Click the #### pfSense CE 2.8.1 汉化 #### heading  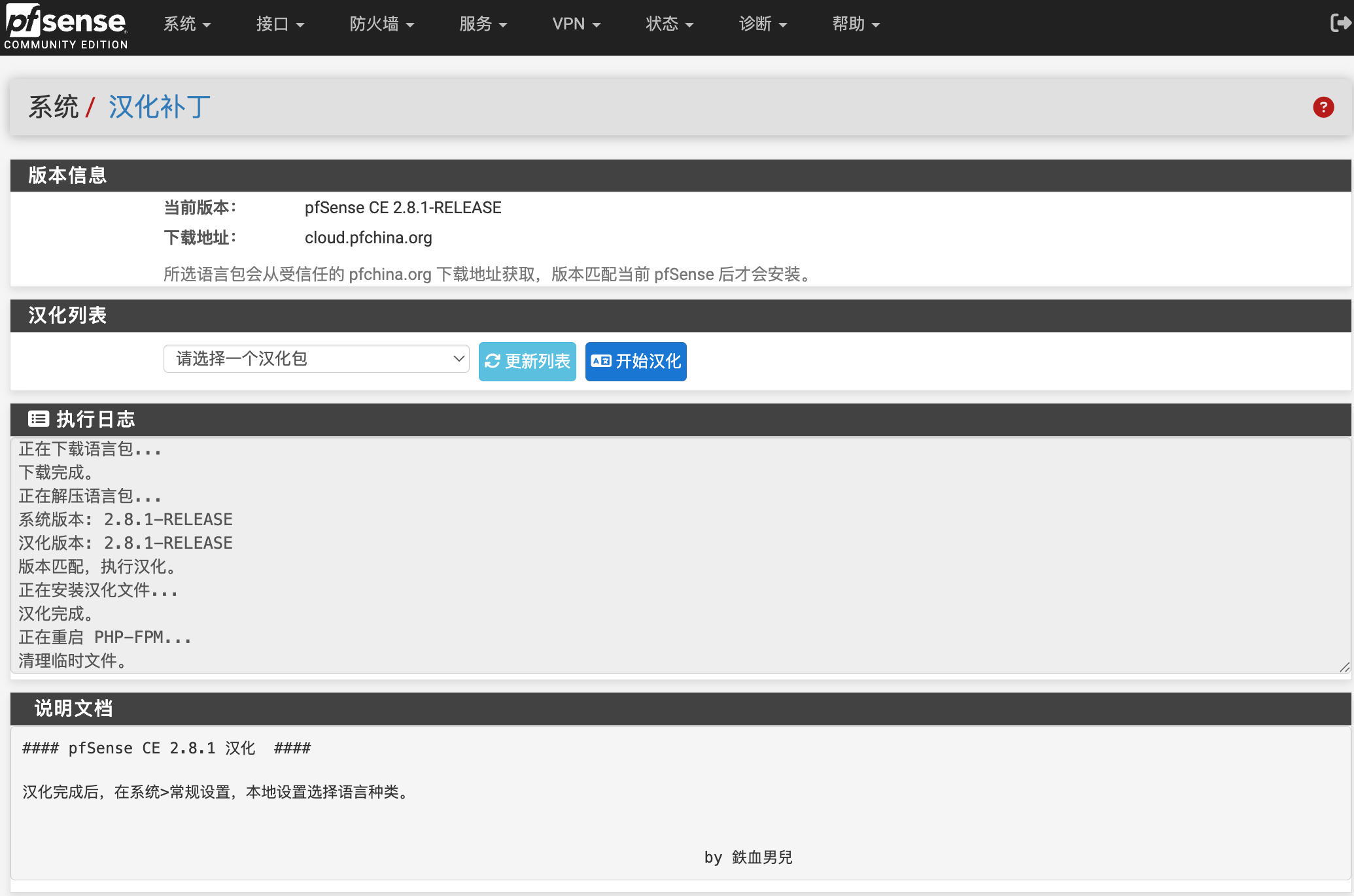(167, 748)
